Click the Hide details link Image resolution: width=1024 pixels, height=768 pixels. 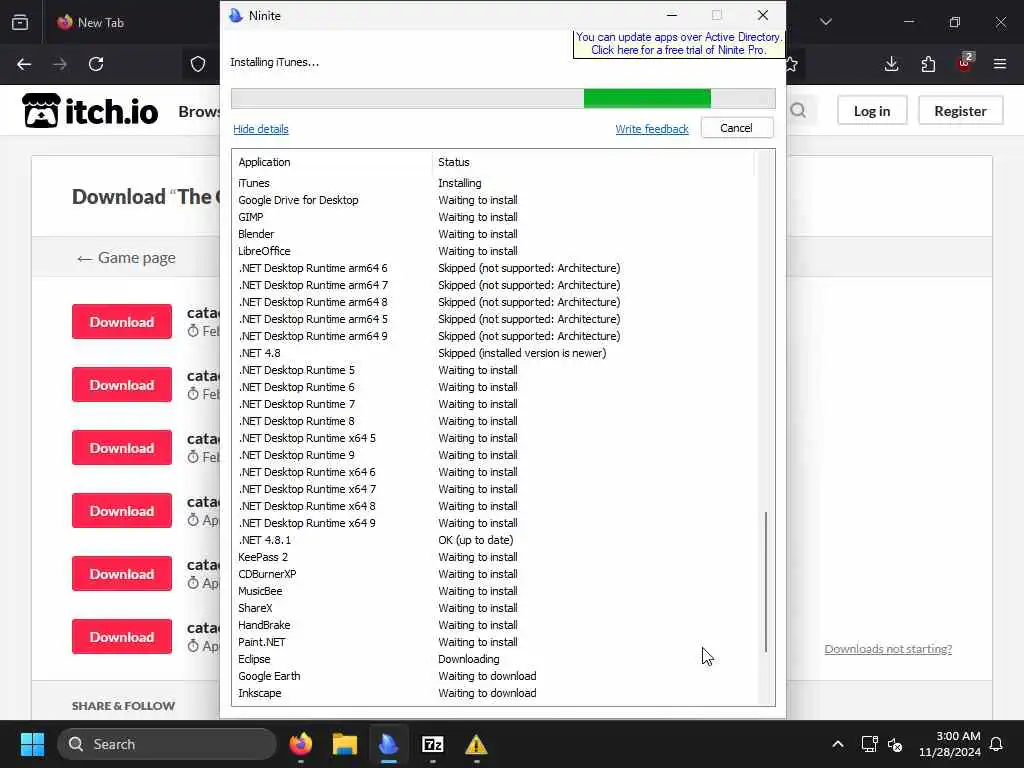(x=261, y=129)
